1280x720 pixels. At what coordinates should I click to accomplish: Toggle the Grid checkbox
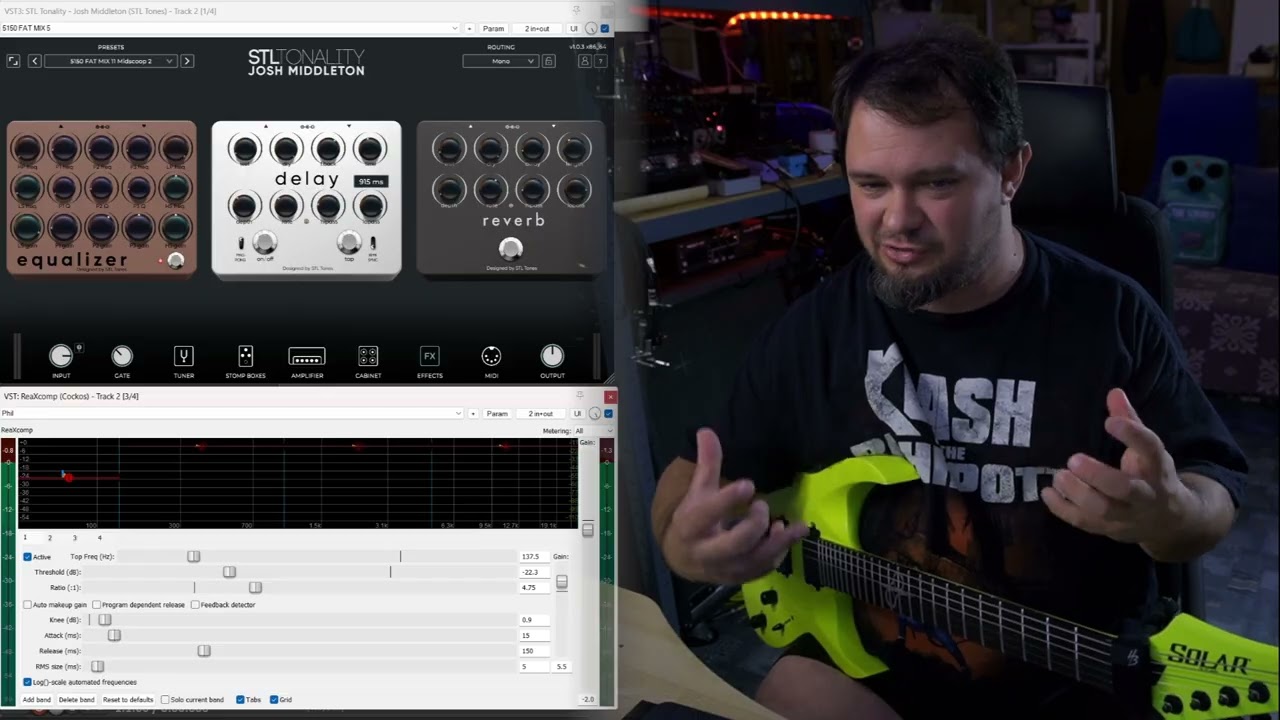pyautogui.click(x=274, y=700)
